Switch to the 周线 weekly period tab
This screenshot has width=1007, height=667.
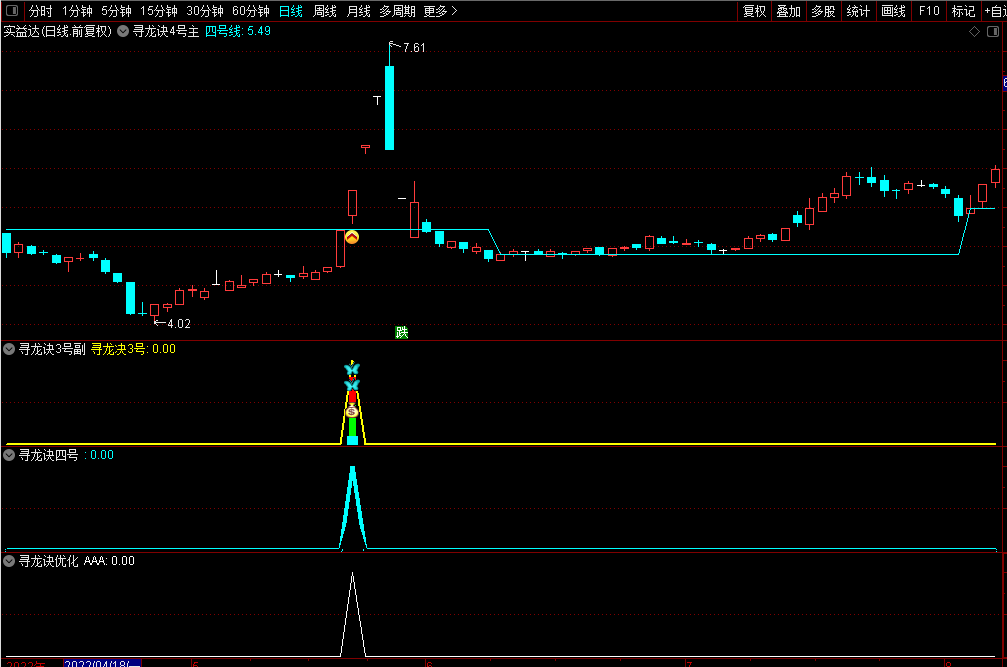pos(325,11)
